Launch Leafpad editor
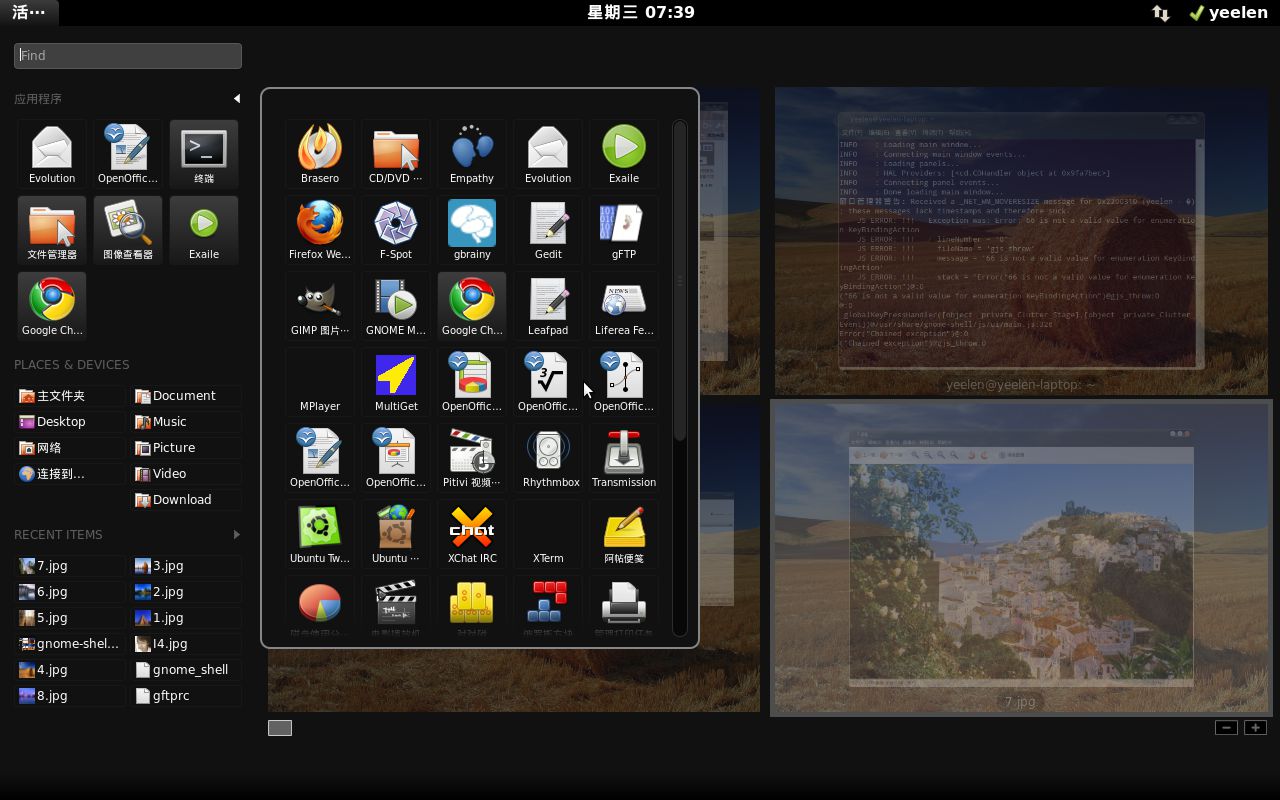Image resolution: width=1280 pixels, height=800 pixels. [x=548, y=306]
